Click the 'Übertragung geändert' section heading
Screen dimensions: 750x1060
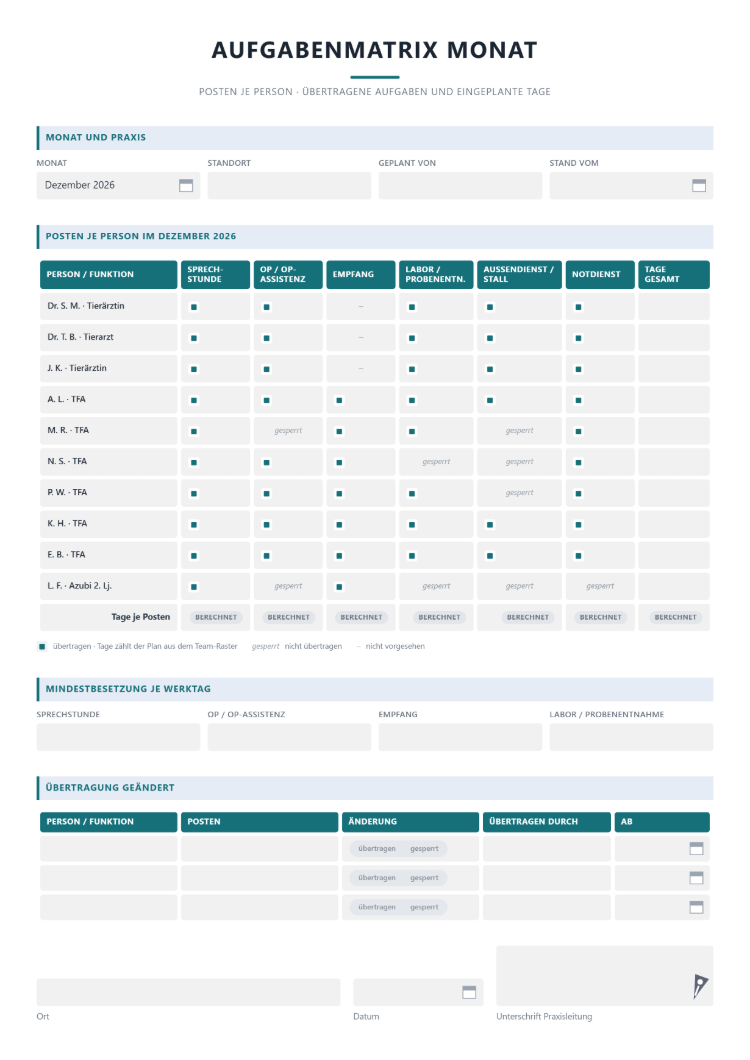110,788
